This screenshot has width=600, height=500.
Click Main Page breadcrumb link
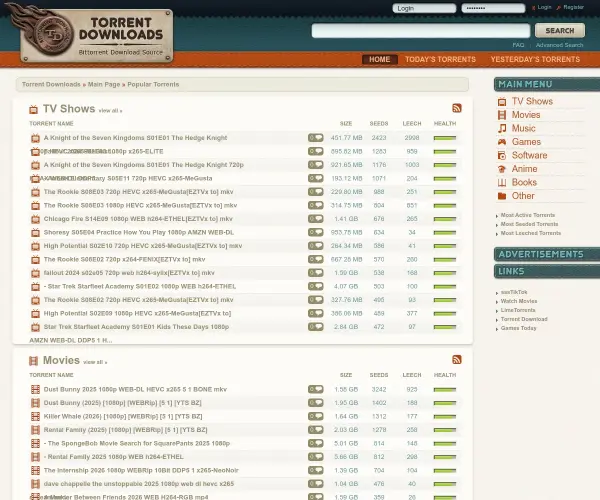click(104, 85)
